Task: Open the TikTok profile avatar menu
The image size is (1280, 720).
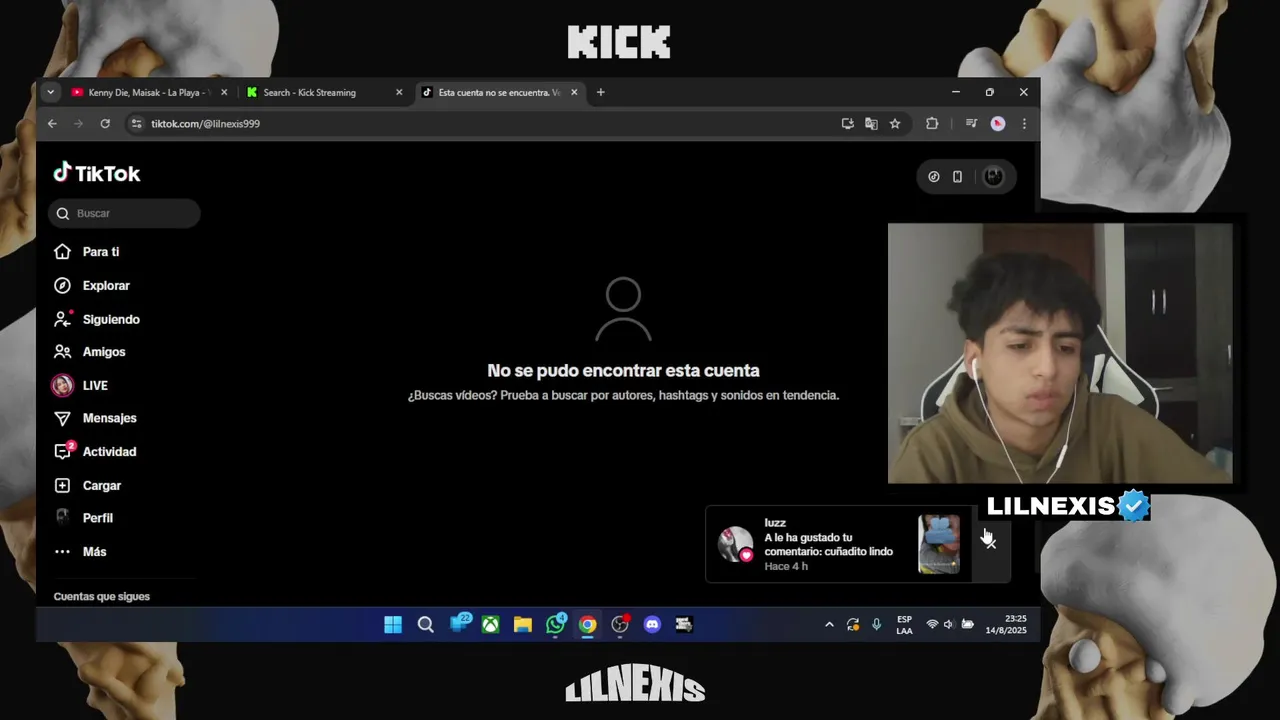Action: pos(993,177)
